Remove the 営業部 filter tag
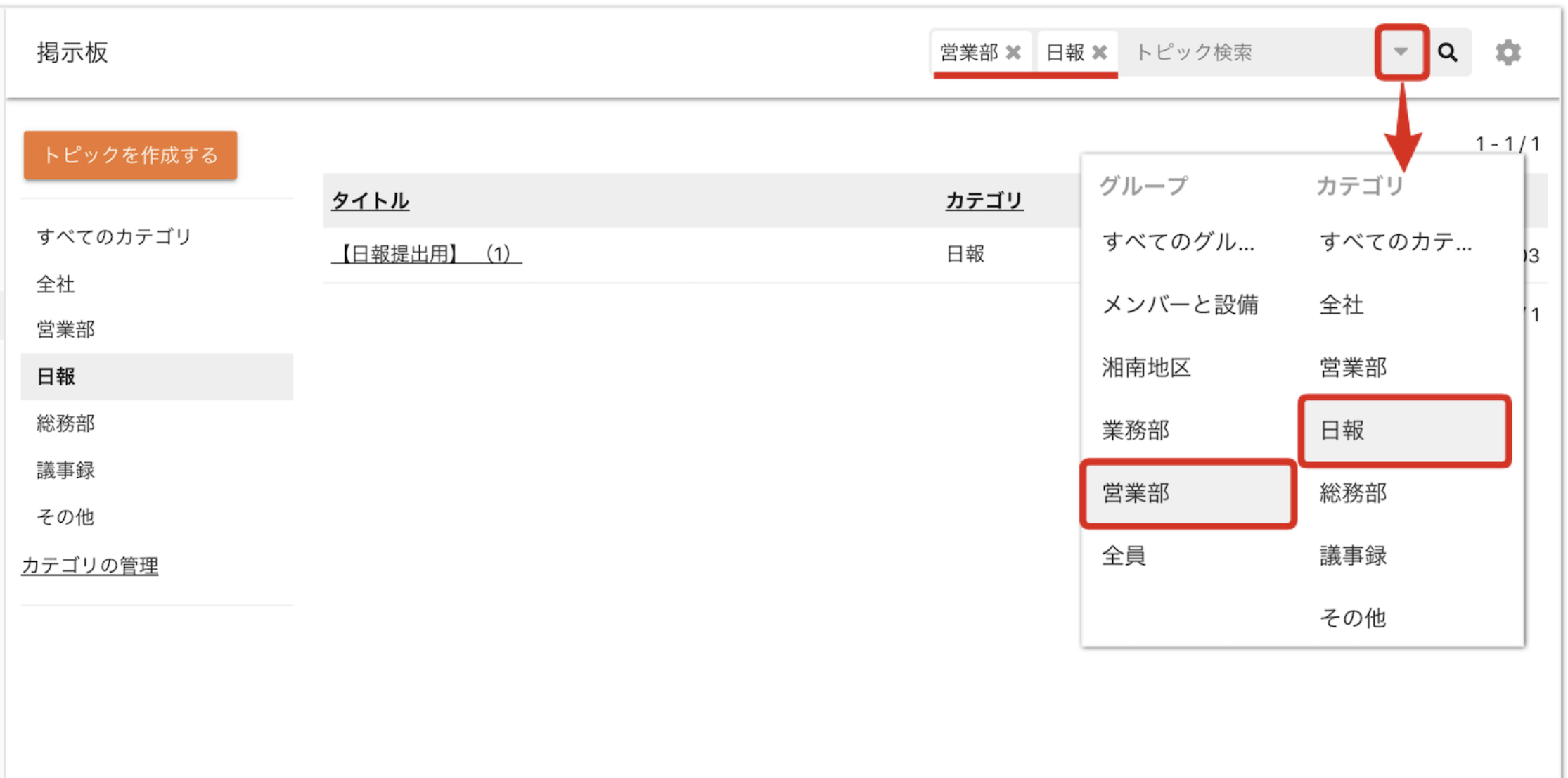This screenshot has height=778, width=1568. tap(1013, 52)
